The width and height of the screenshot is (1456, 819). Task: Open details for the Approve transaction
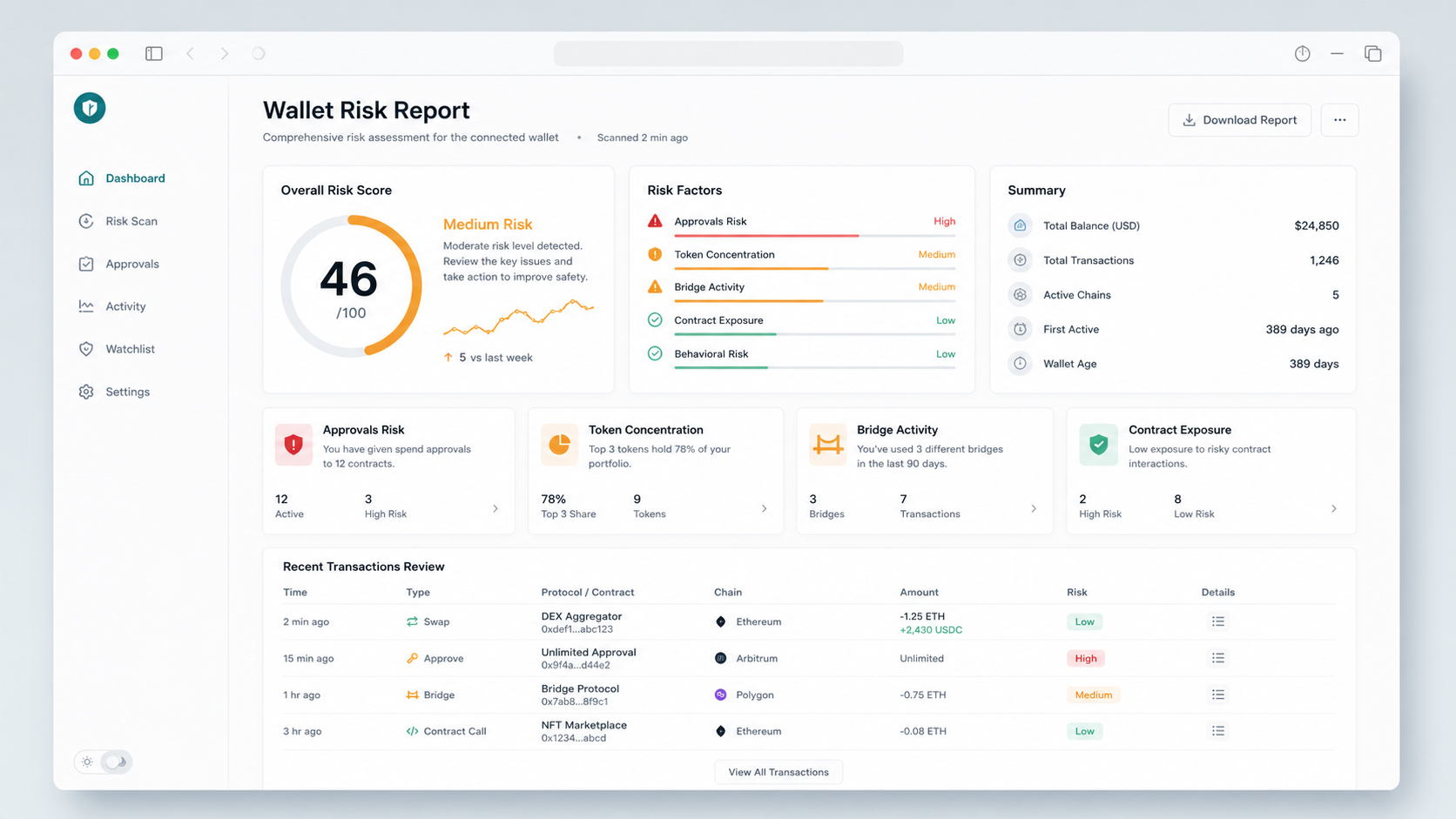click(x=1218, y=658)
